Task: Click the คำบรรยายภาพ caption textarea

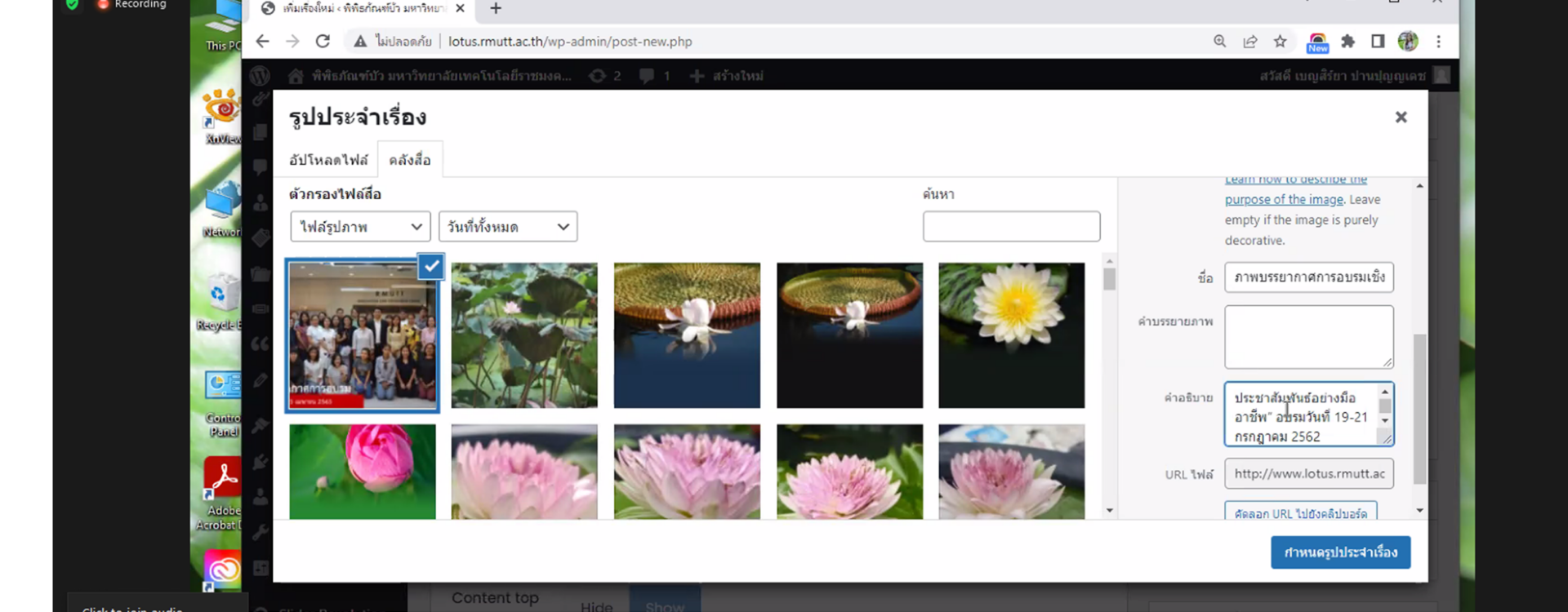Action: point(1308,337)
